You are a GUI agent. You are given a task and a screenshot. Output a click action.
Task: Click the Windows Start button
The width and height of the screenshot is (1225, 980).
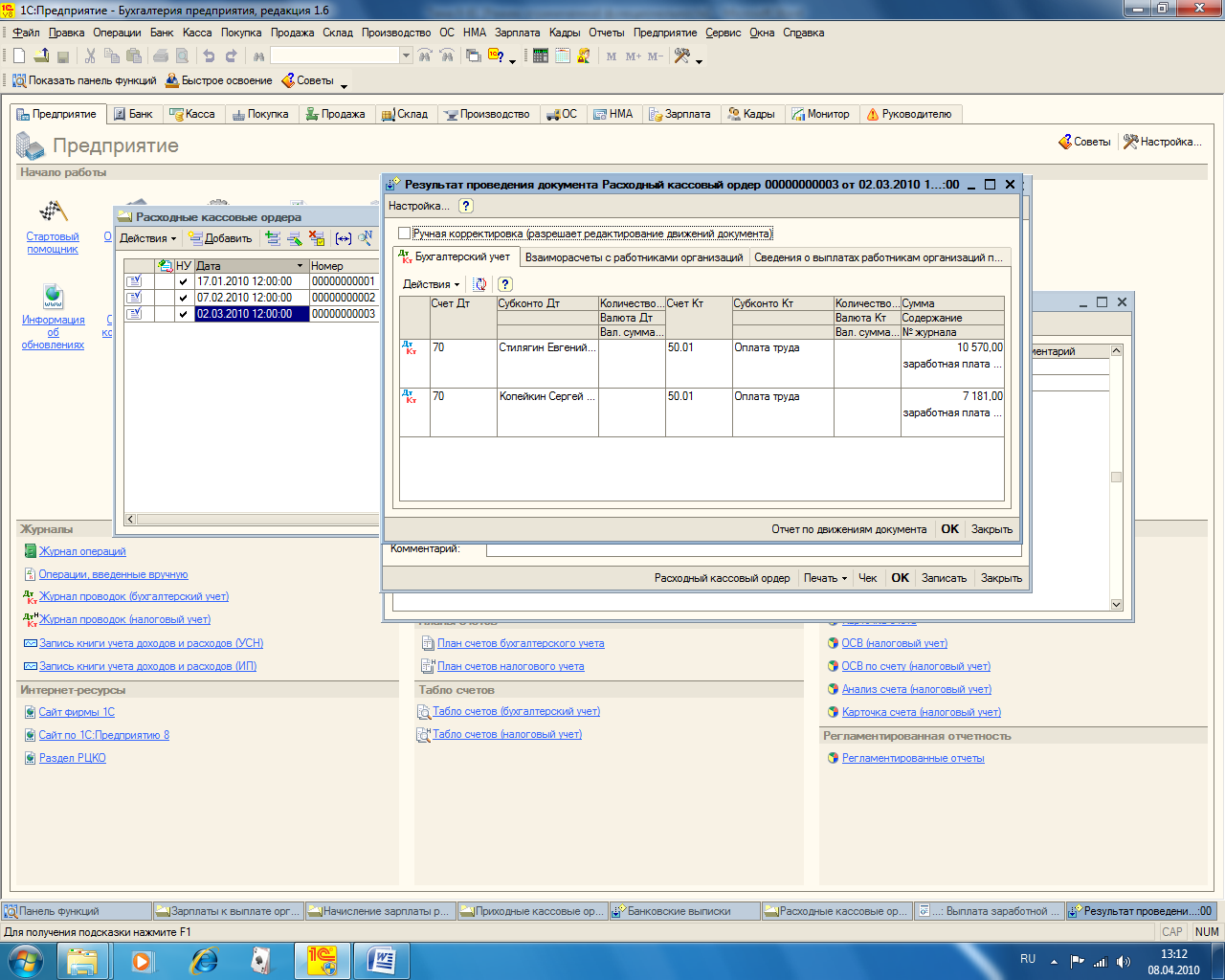(x=25, y=960)
